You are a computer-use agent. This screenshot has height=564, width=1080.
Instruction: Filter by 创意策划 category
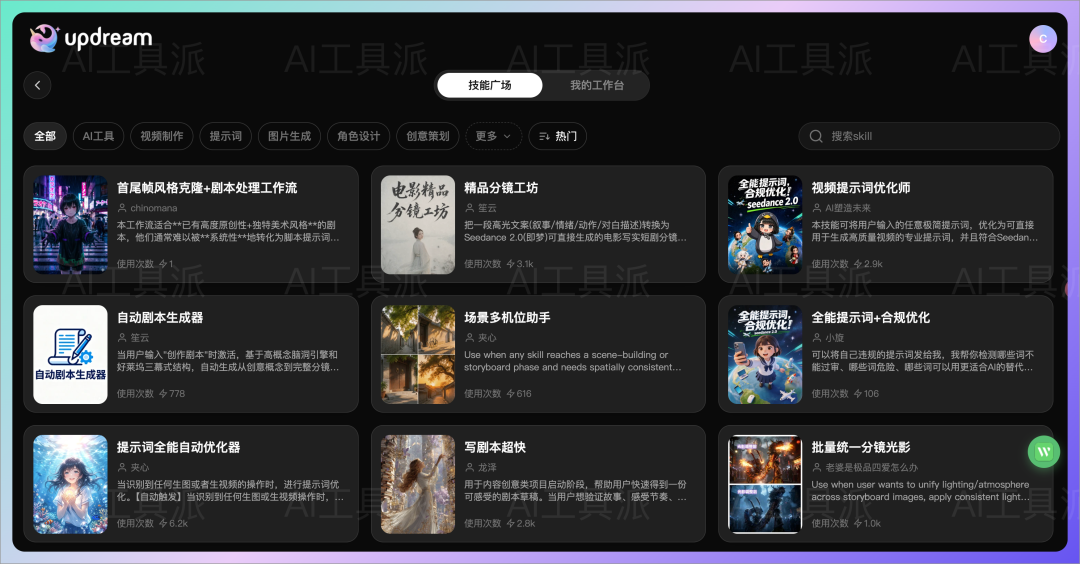point(428,136)
